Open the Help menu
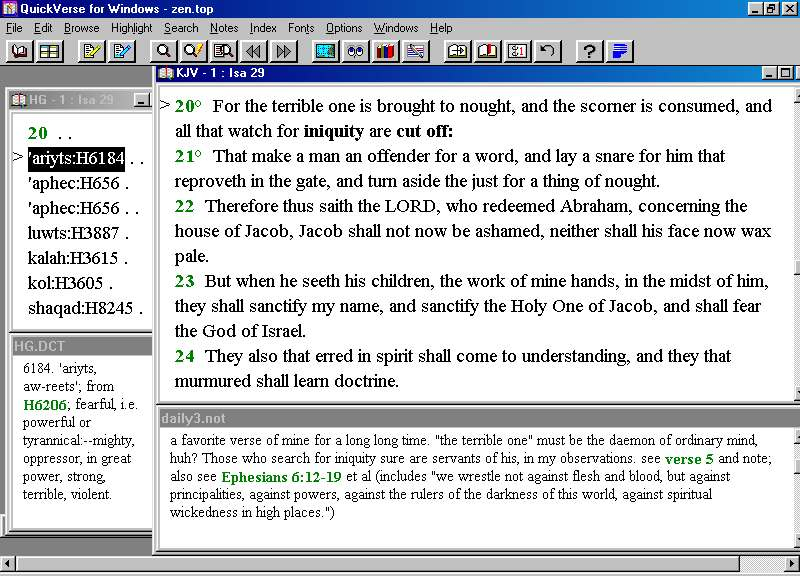 441,28
